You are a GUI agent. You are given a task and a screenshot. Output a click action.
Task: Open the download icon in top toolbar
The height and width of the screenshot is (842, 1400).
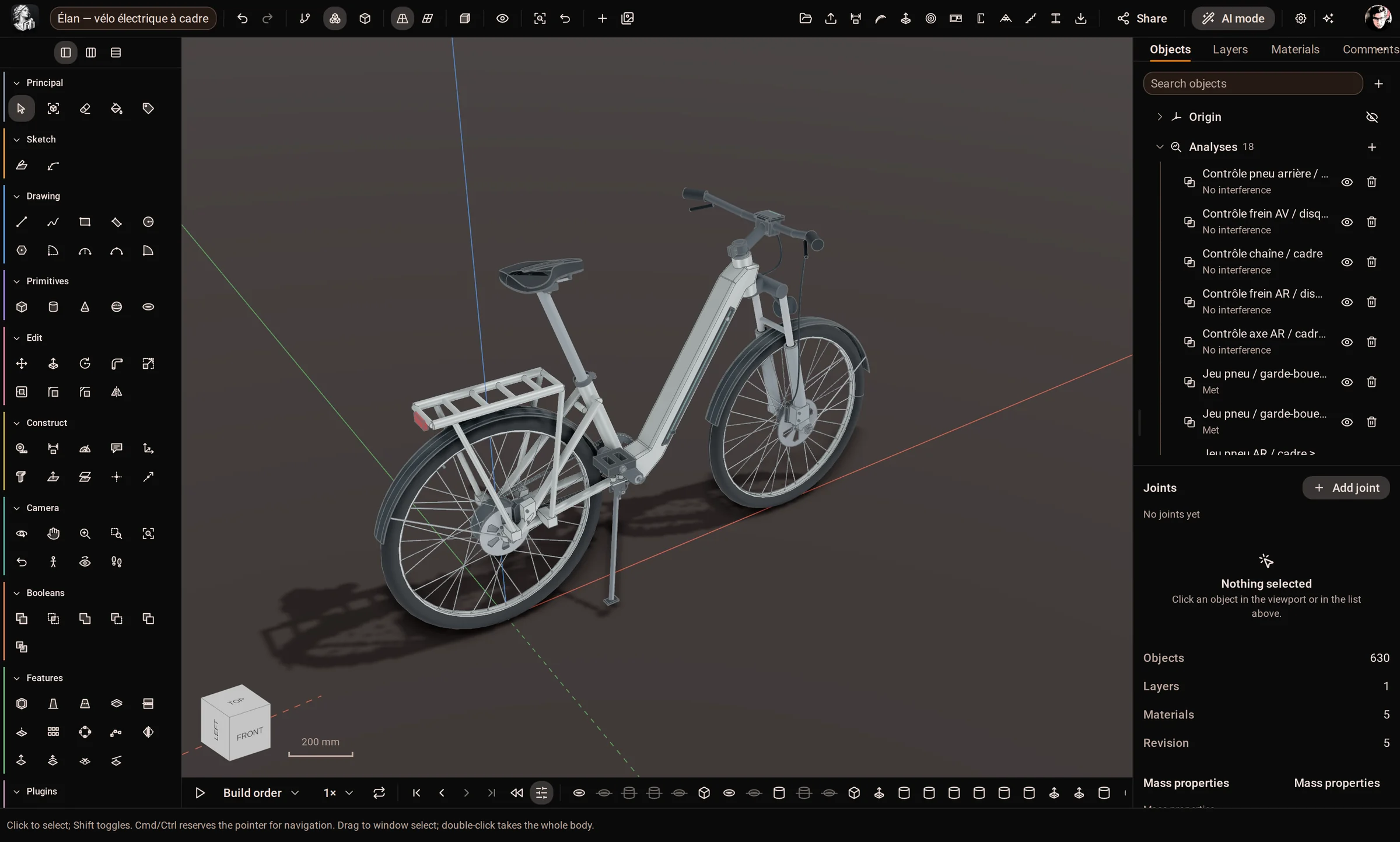coord(1081,19)
